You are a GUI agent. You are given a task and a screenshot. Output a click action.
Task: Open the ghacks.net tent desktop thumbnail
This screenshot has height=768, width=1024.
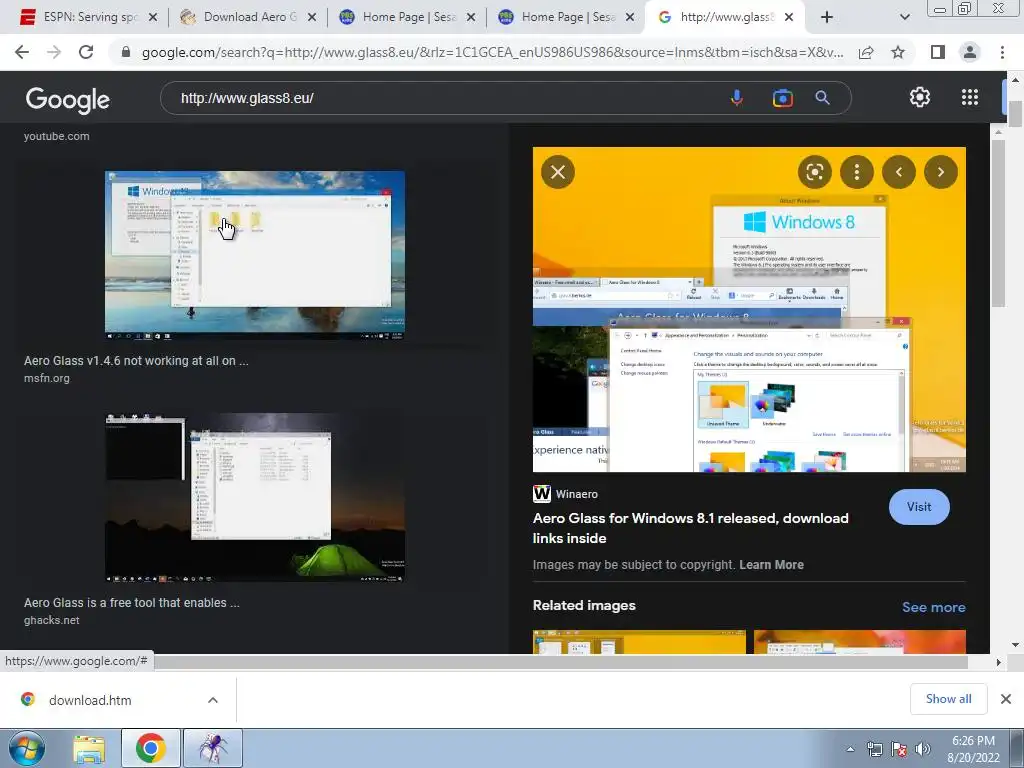tap(255, 498)
